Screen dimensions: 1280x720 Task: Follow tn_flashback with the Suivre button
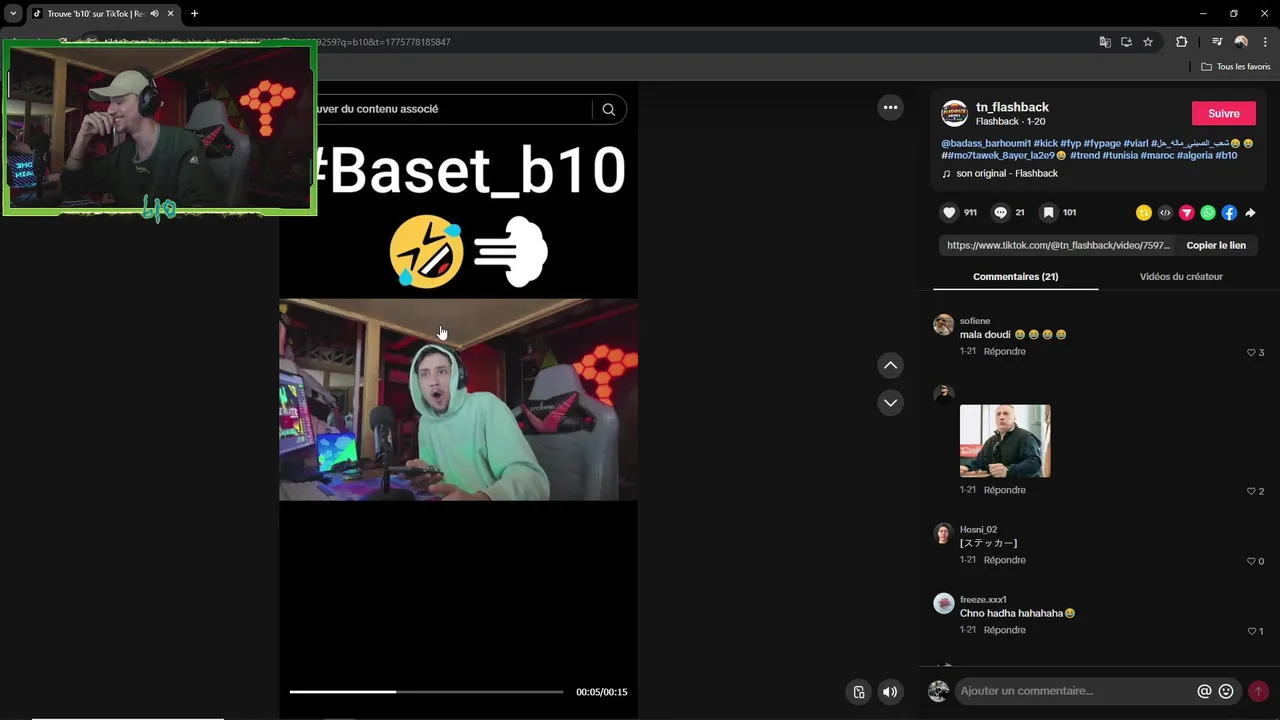coord(1223,113)
